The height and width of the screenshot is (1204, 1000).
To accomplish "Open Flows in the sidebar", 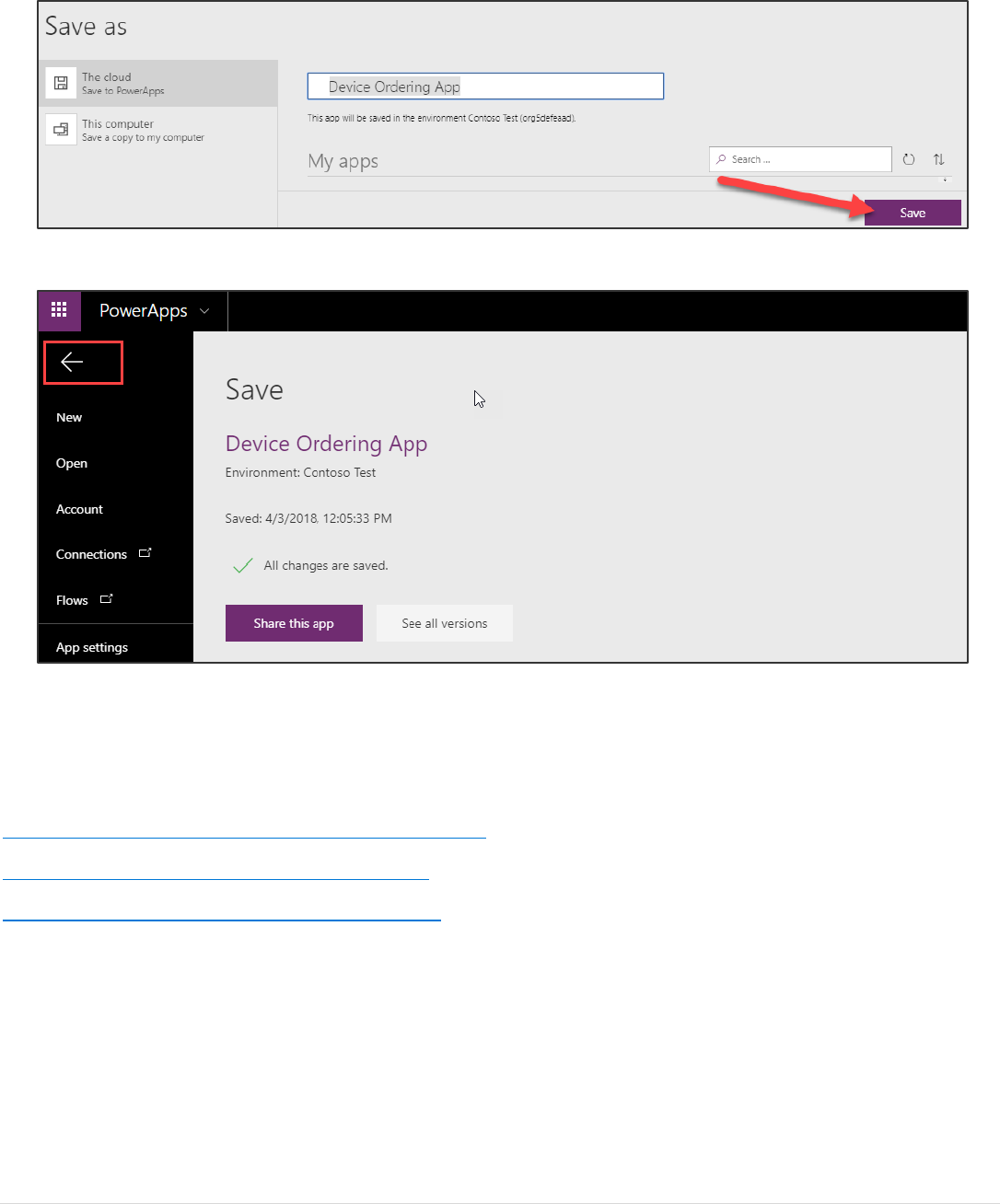I will 72,600.
